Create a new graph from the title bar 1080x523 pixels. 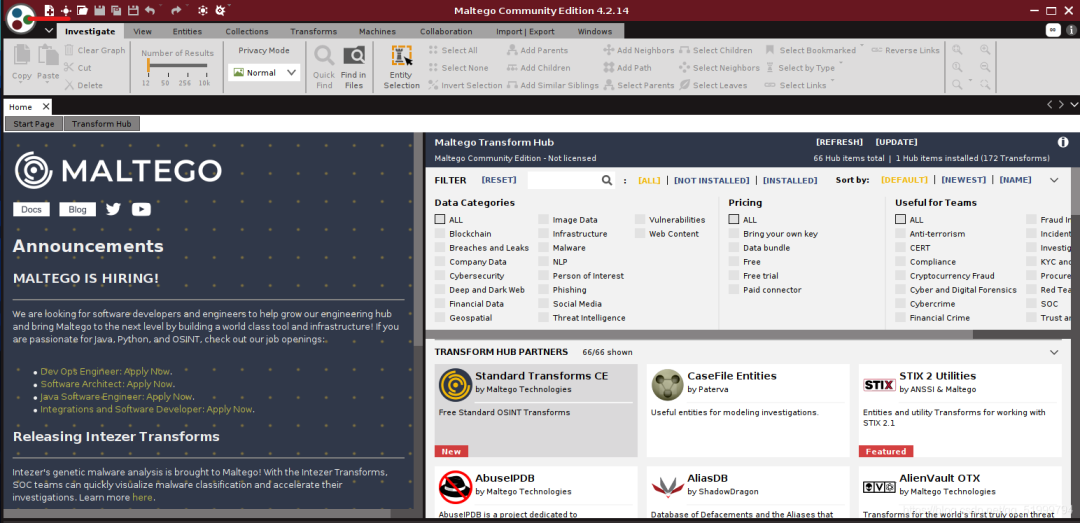(49, 10)
